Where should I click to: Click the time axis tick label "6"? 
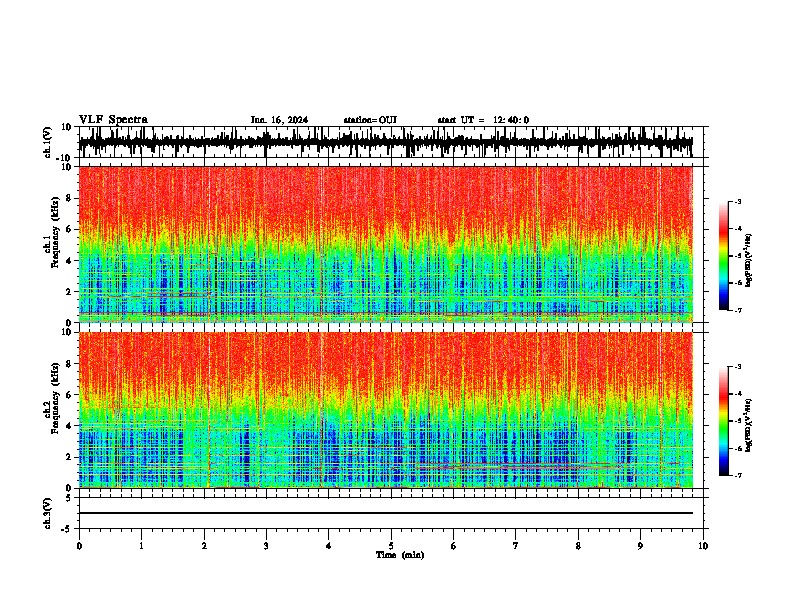[454, 546]
